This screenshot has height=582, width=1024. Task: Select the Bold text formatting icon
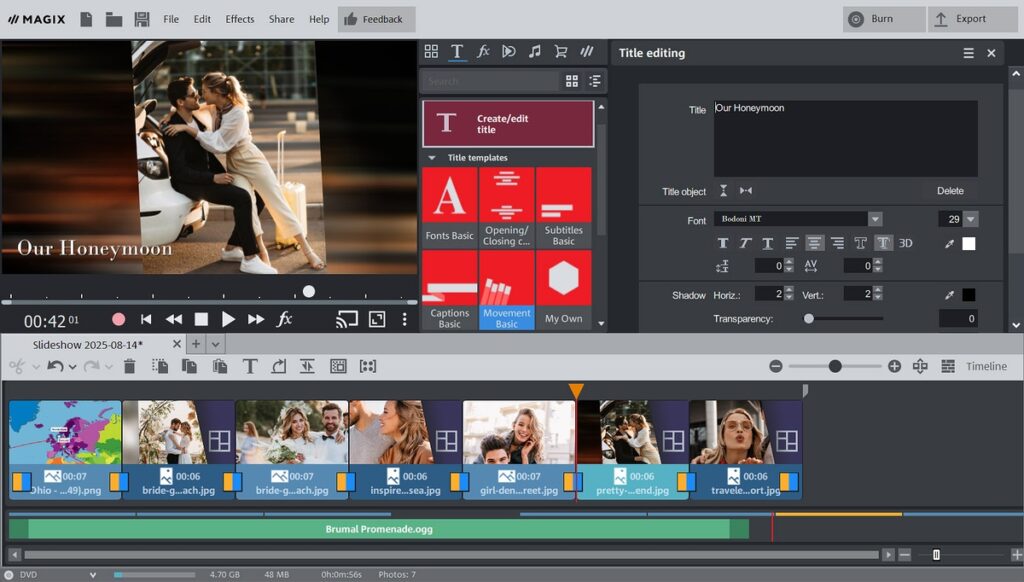722,243
